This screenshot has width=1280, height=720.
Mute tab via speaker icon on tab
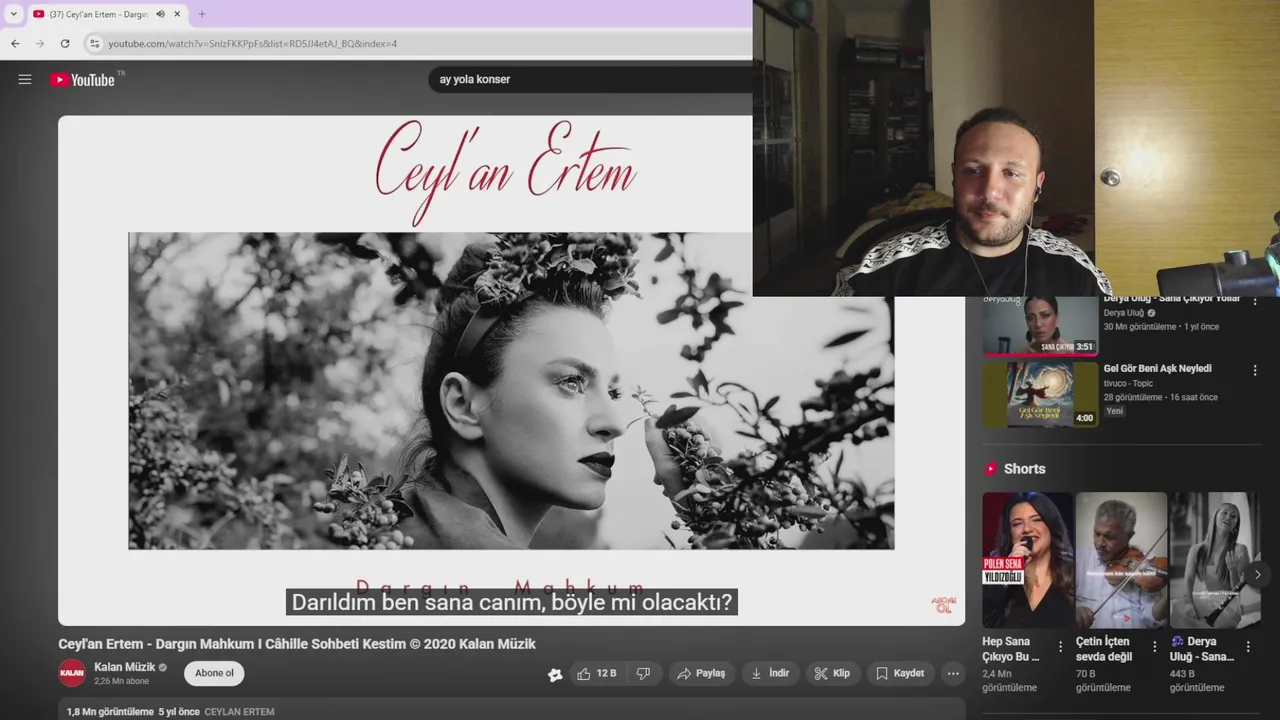coord(160,14)
